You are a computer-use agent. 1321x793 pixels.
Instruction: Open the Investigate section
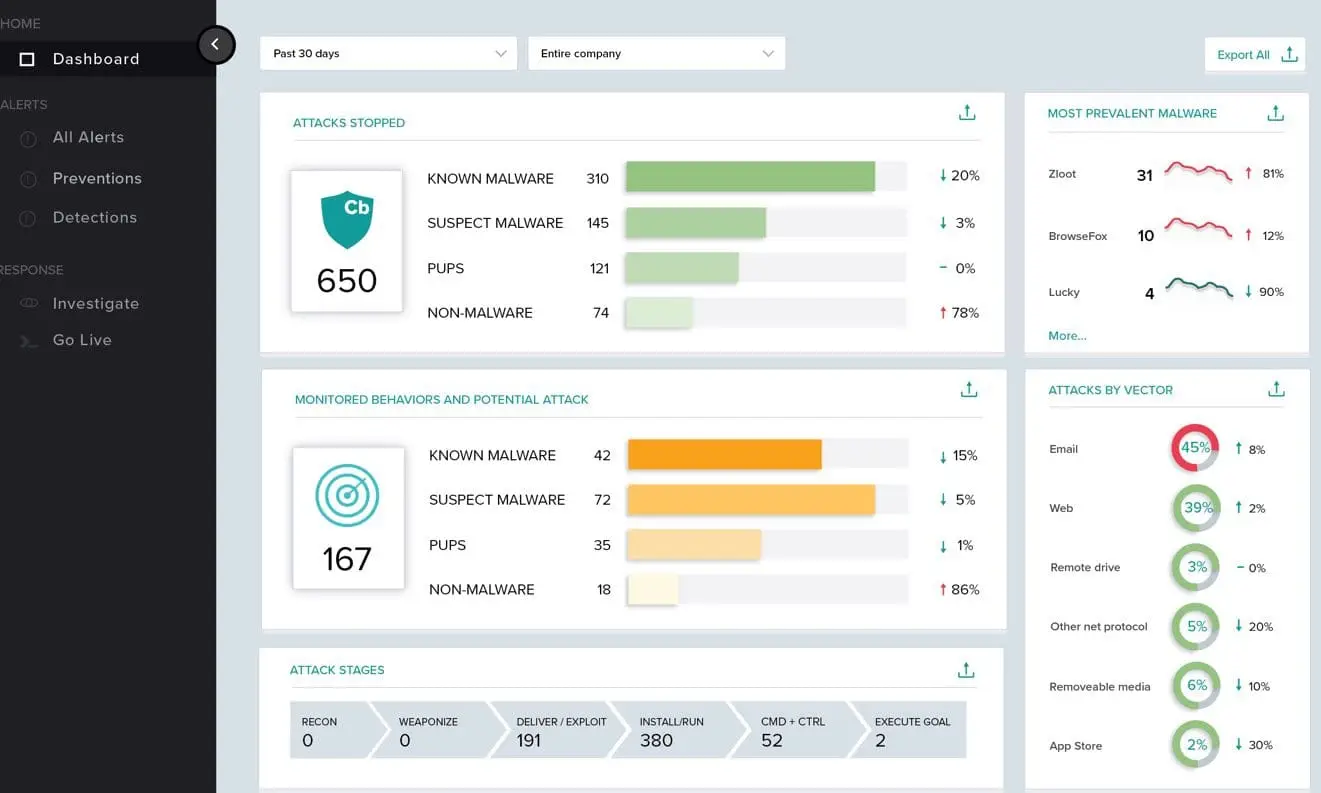[x=95, y=304]
